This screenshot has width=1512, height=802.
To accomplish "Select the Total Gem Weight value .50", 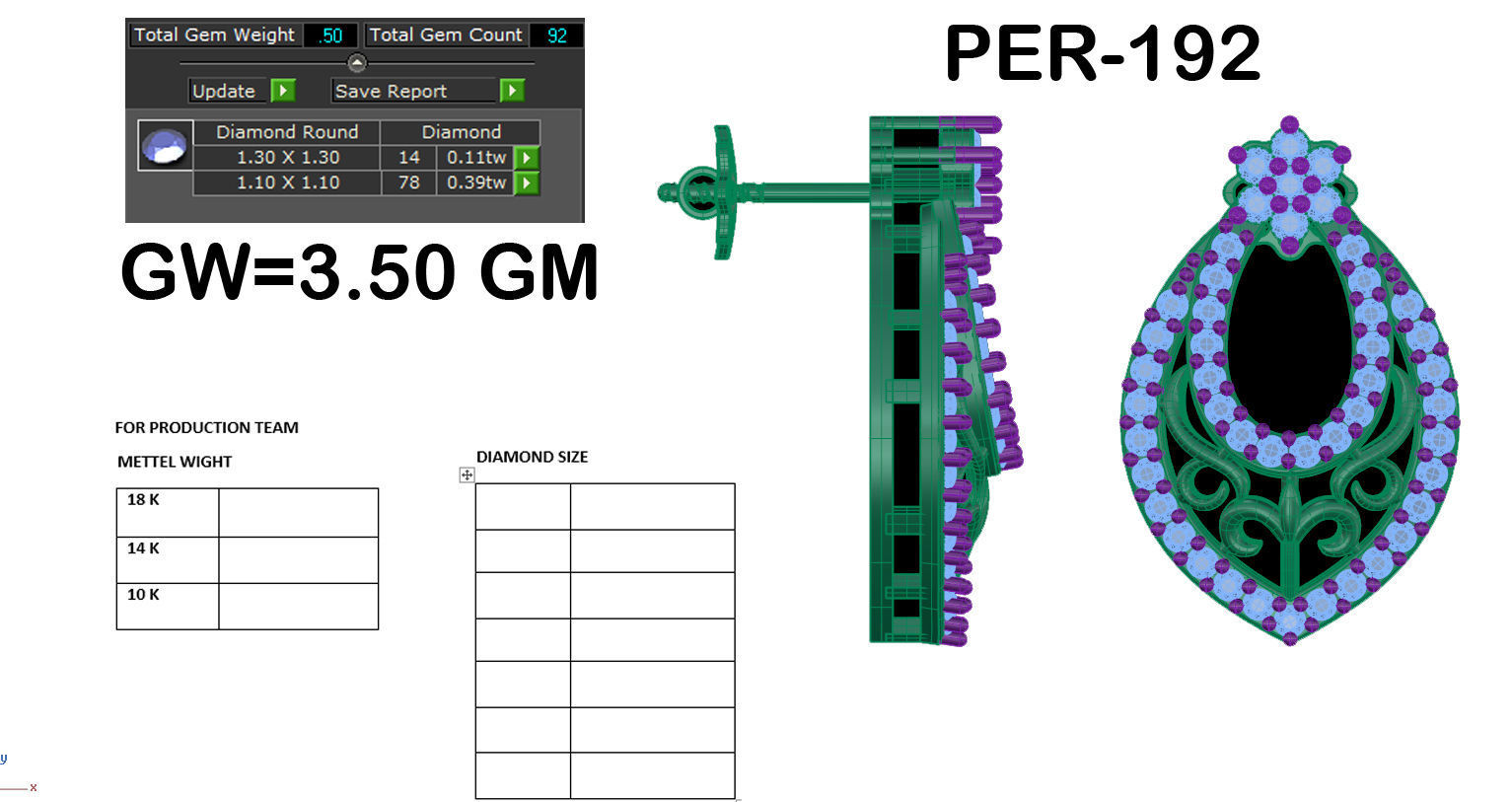I will point(329,36).
